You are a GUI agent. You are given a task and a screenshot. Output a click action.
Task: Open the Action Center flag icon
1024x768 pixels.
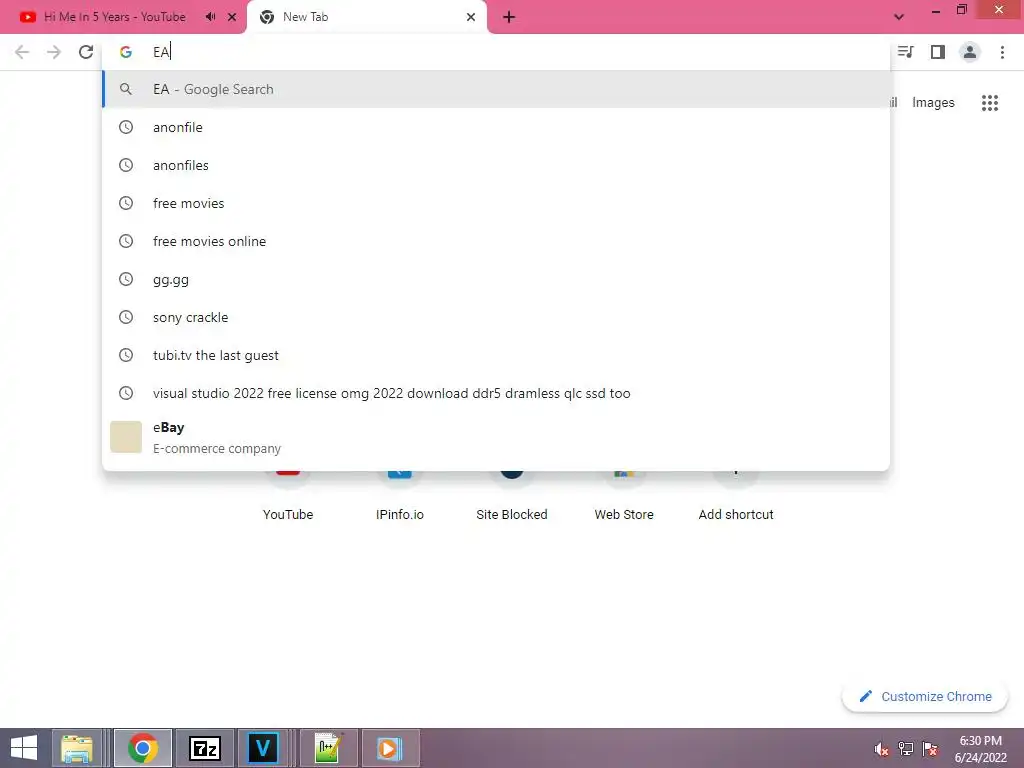tap(930, 749)
